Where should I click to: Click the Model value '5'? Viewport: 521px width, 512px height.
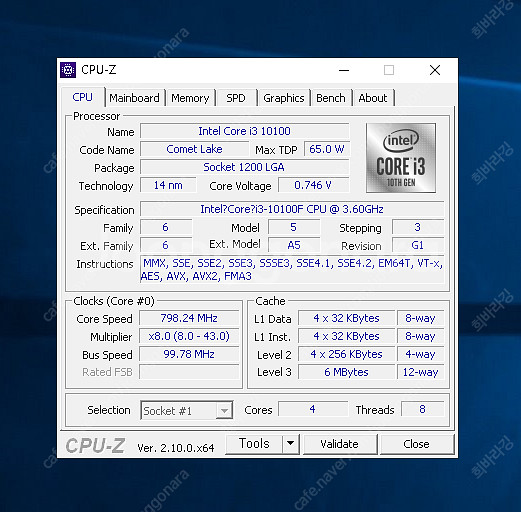(x=294, y=227)
